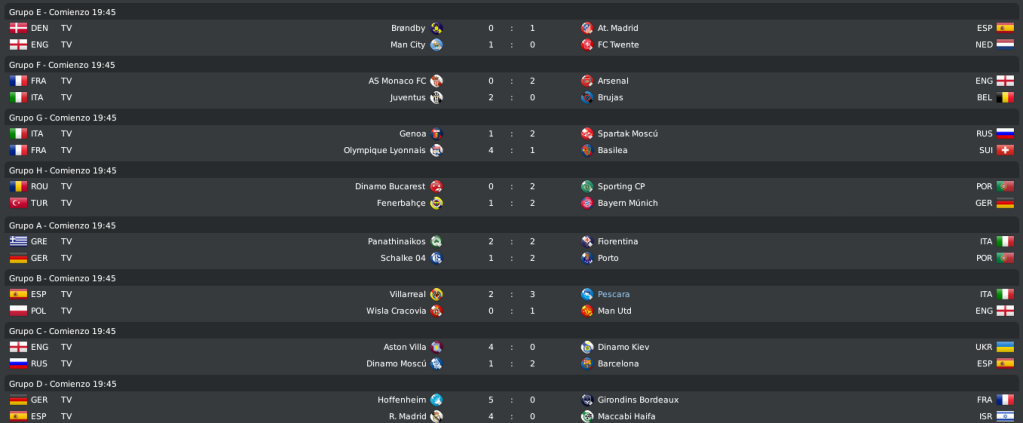Open the Olympique Lyonnais vs Basilea match row
Screen dimensions: 1023x423
pos(512,150)
